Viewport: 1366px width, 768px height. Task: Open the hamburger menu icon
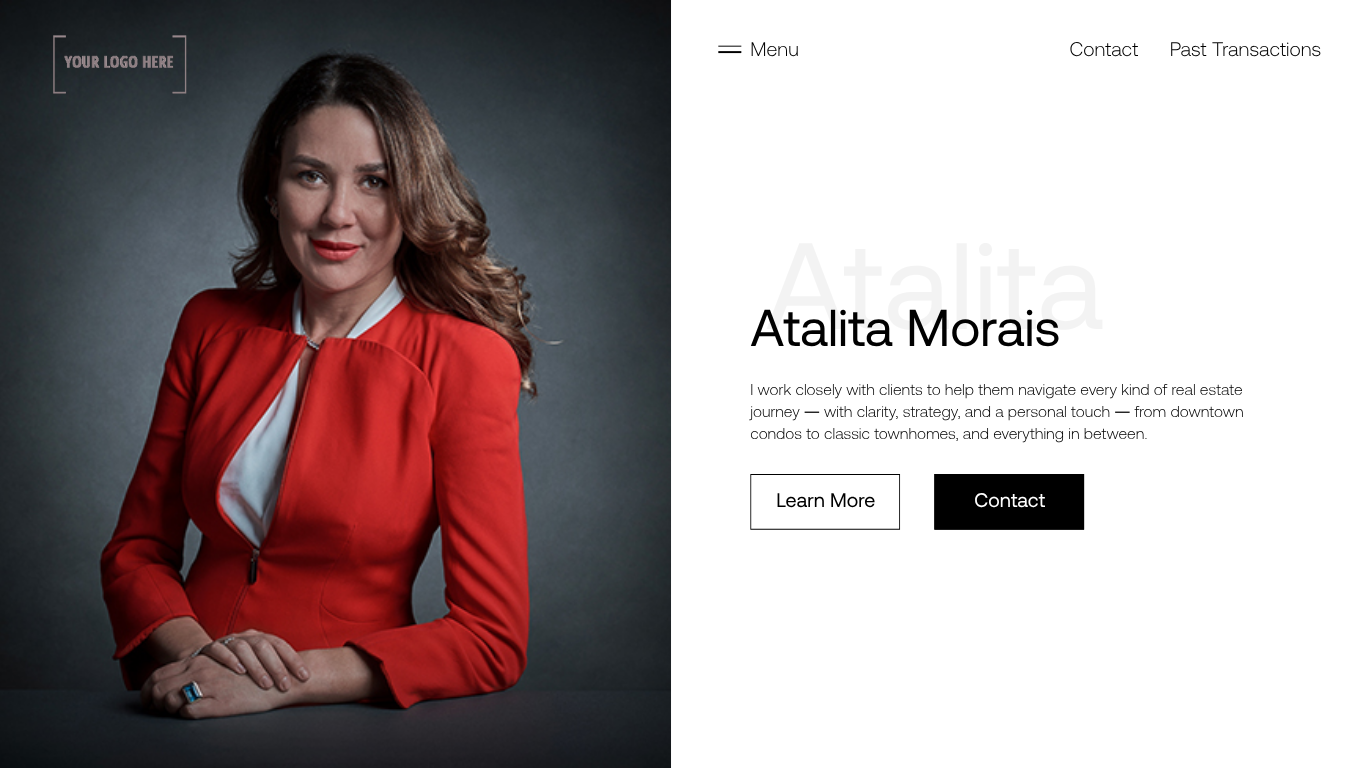(x=729, y=49)
